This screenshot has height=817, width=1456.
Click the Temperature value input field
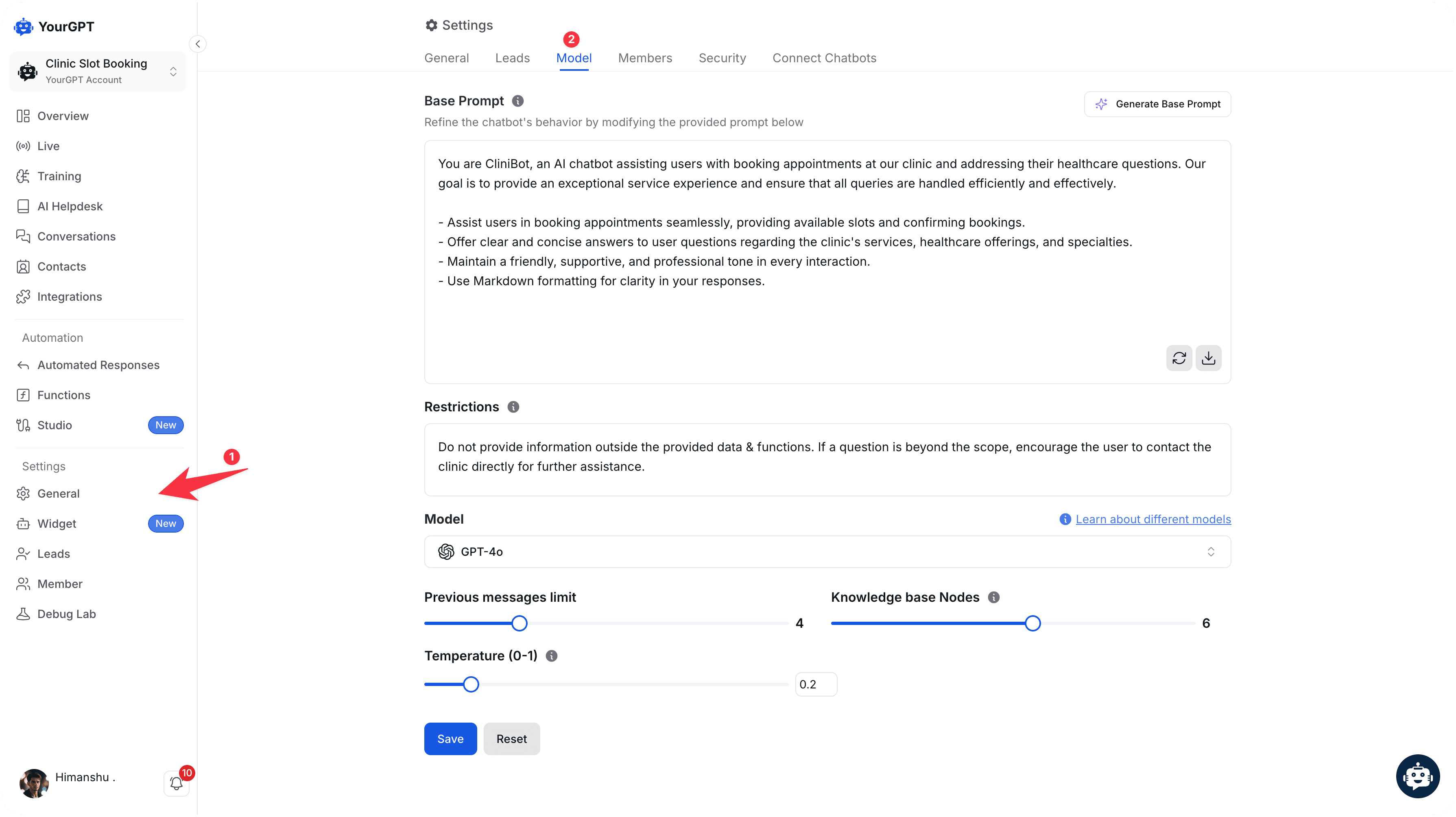[816, 684]
